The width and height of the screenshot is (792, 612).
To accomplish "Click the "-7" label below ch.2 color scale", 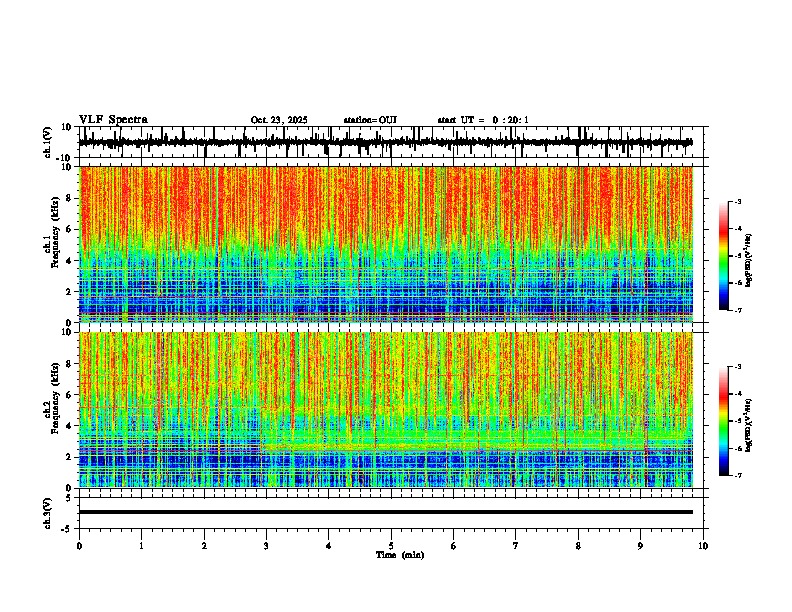I will (x=737, y=475).
